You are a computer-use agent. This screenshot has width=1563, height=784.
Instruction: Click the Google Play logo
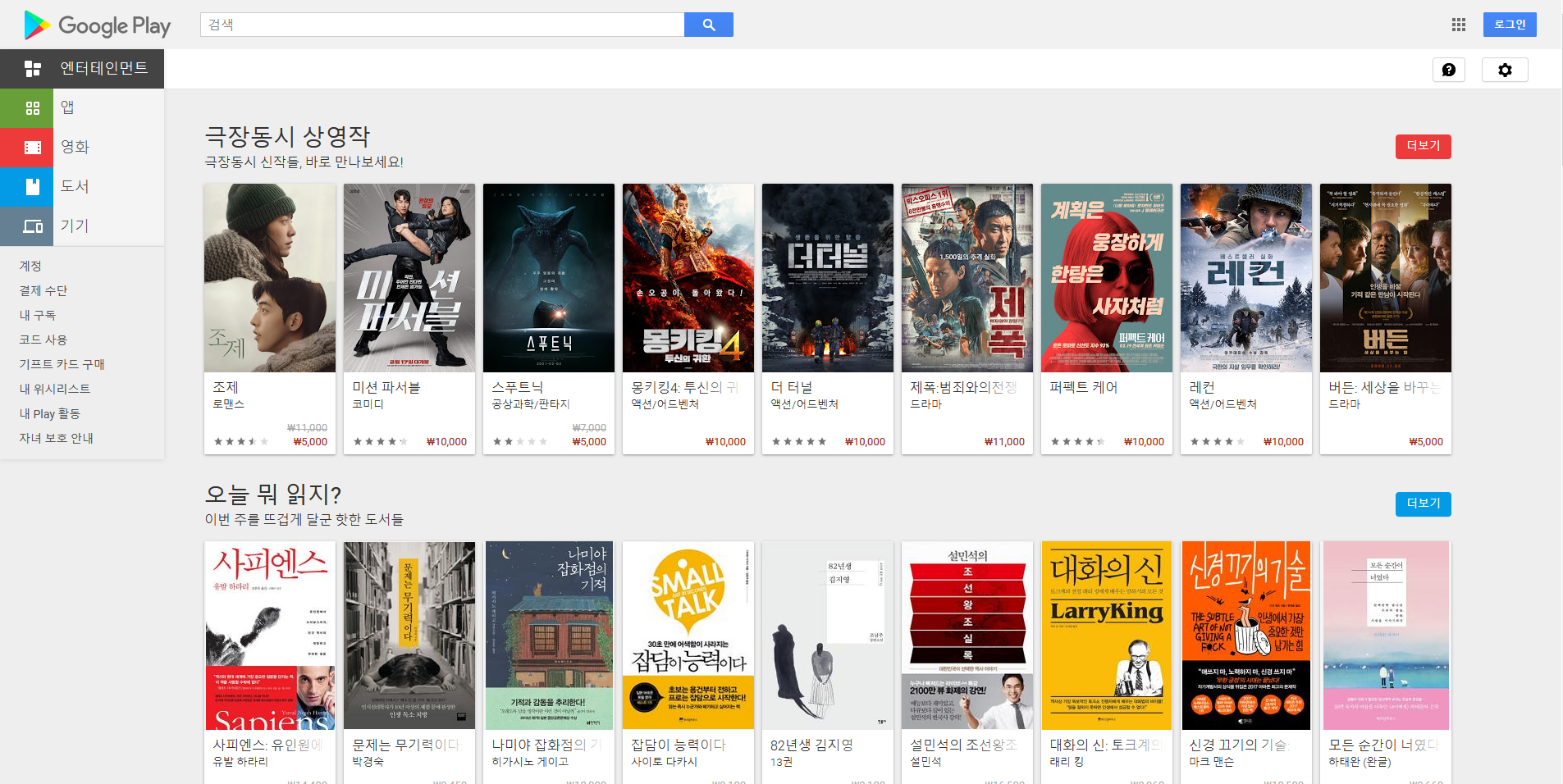(x=98, y=25)
